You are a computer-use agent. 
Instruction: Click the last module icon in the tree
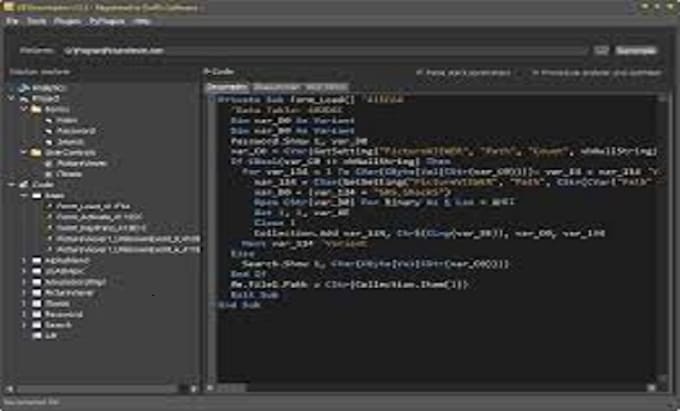(x=37, y=336)
